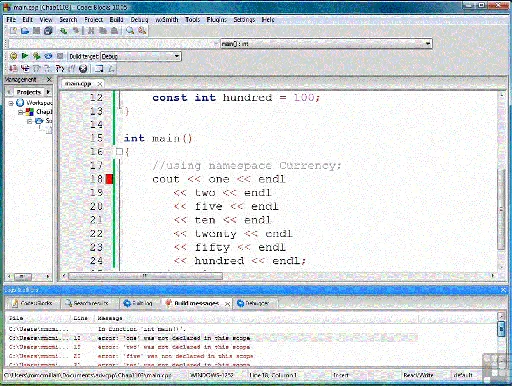Collapse the Sources folder tree node

point(30,121)
